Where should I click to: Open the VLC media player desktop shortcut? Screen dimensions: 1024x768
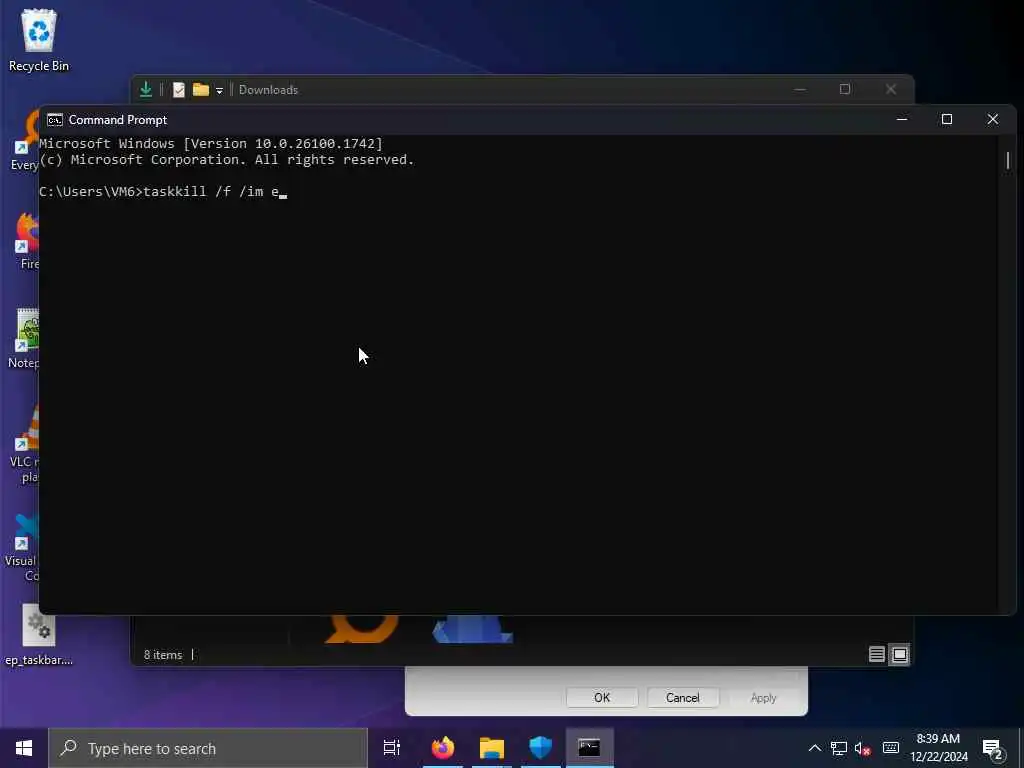click(x=24, y=443)
